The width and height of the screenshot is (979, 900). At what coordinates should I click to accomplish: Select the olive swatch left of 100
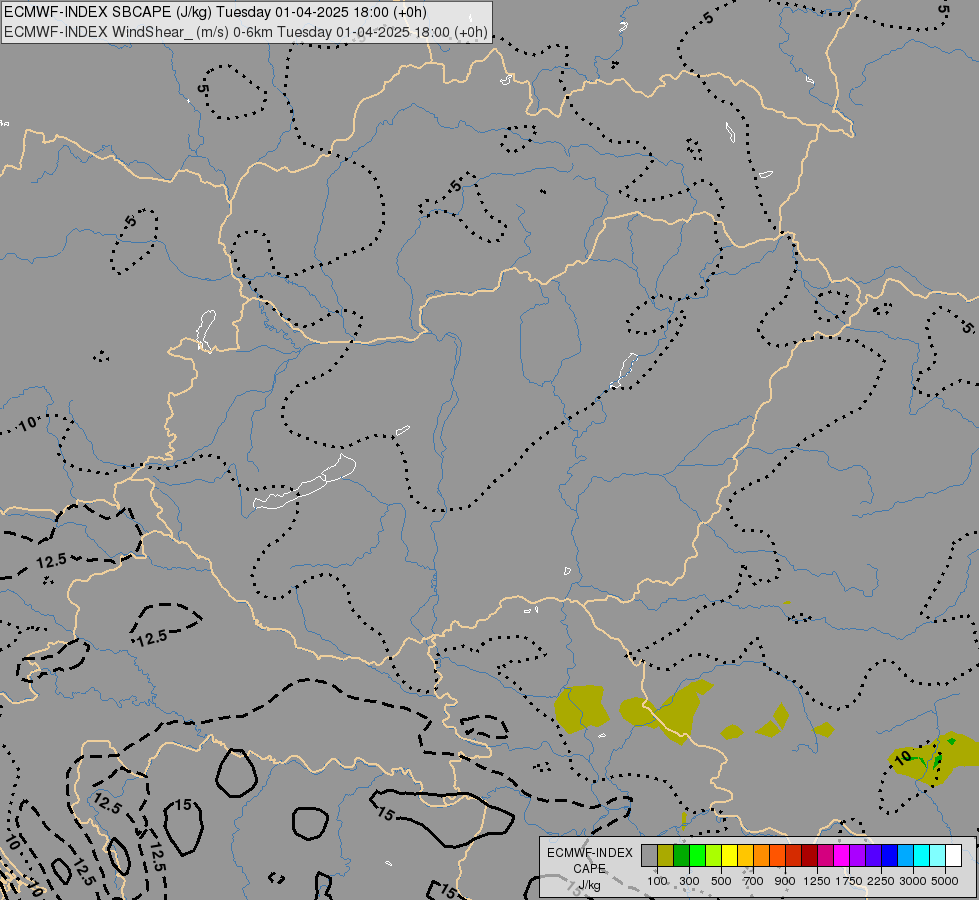(x=666, y=855)
